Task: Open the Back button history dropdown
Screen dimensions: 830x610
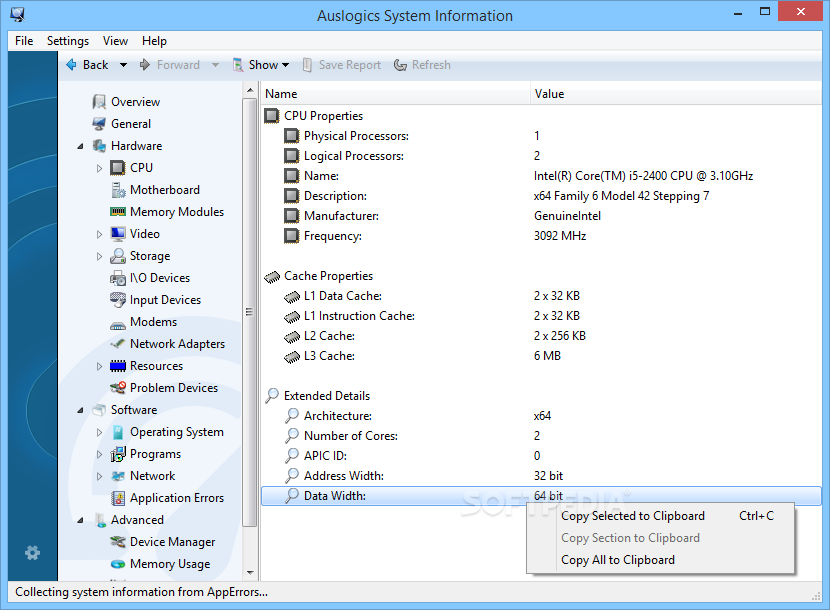Action: click(123, 65)
